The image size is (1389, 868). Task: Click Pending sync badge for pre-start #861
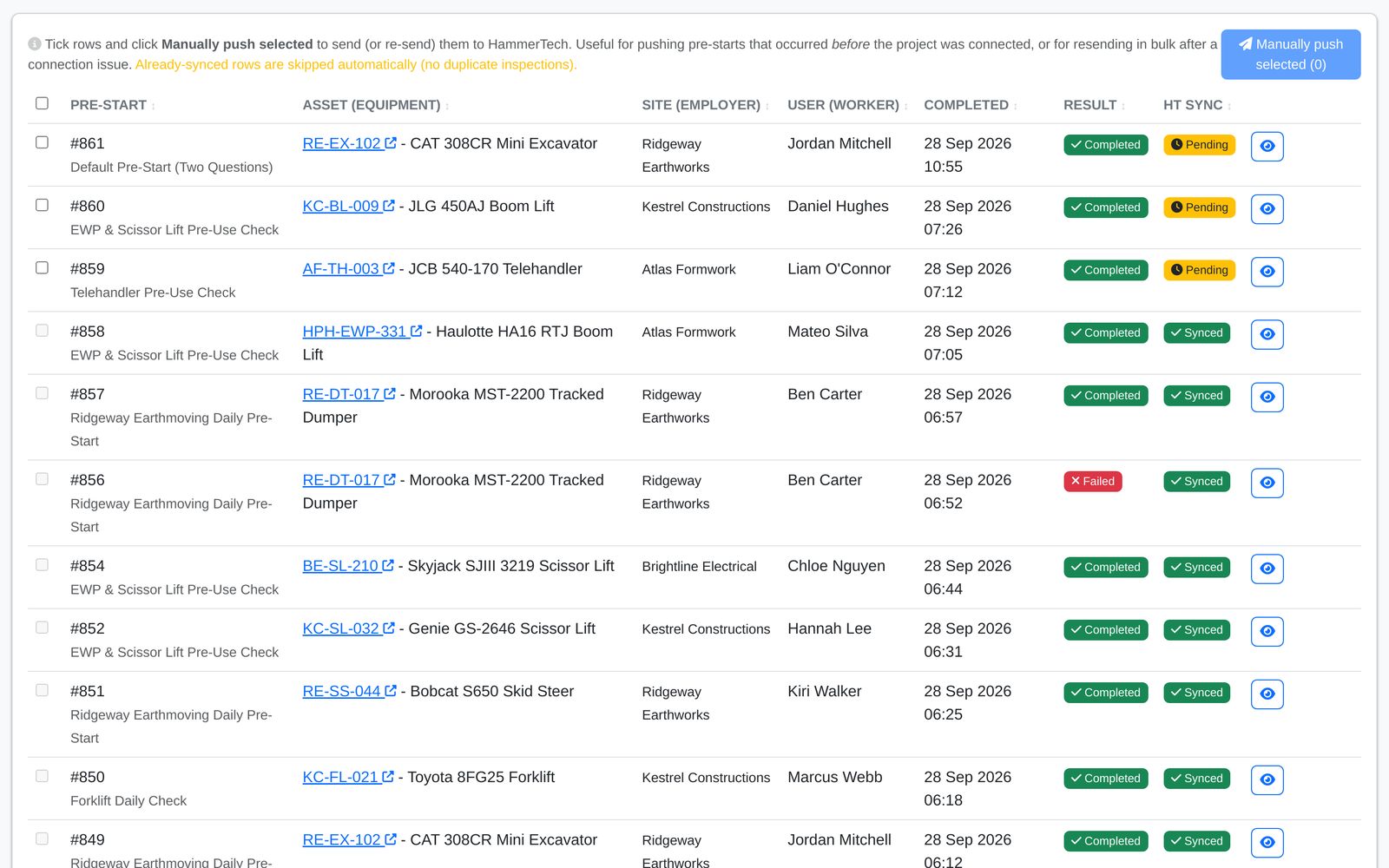tap(1199, 145)
